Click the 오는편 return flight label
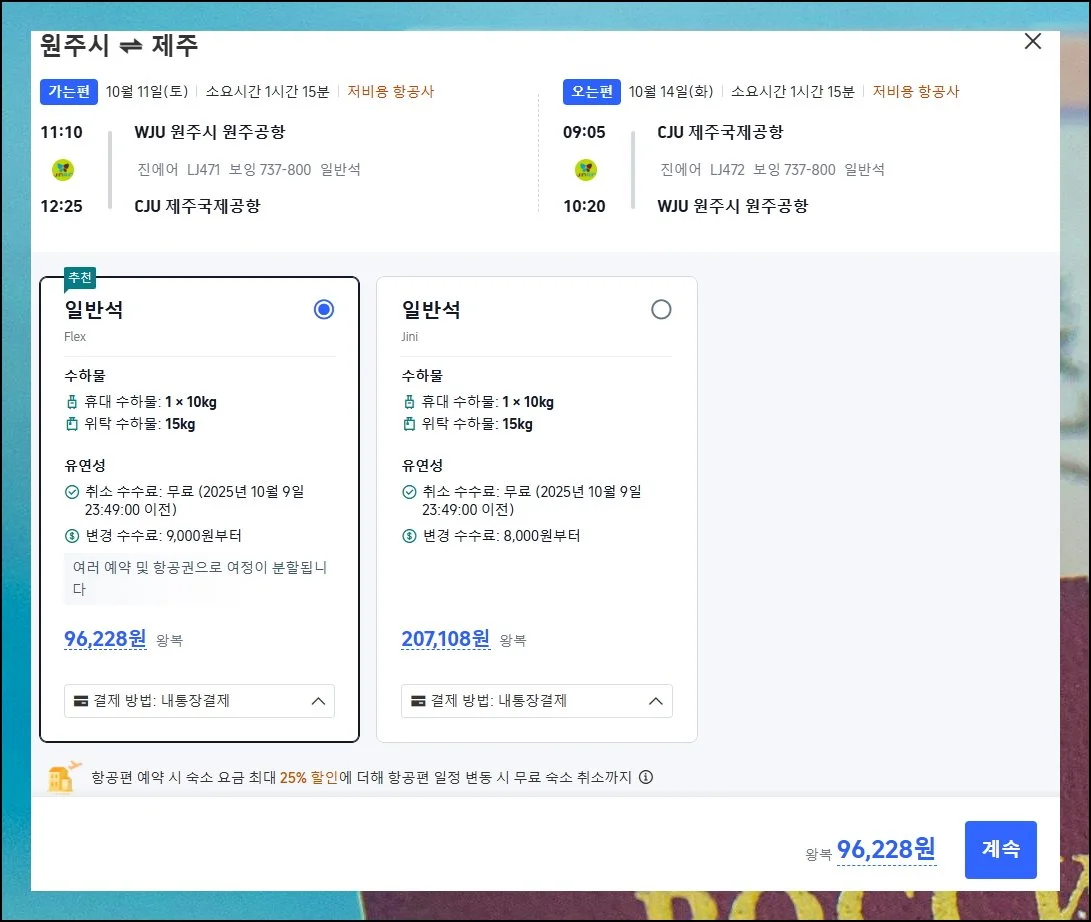Viewport: 1091px width, 922px height. click(592, 92)
